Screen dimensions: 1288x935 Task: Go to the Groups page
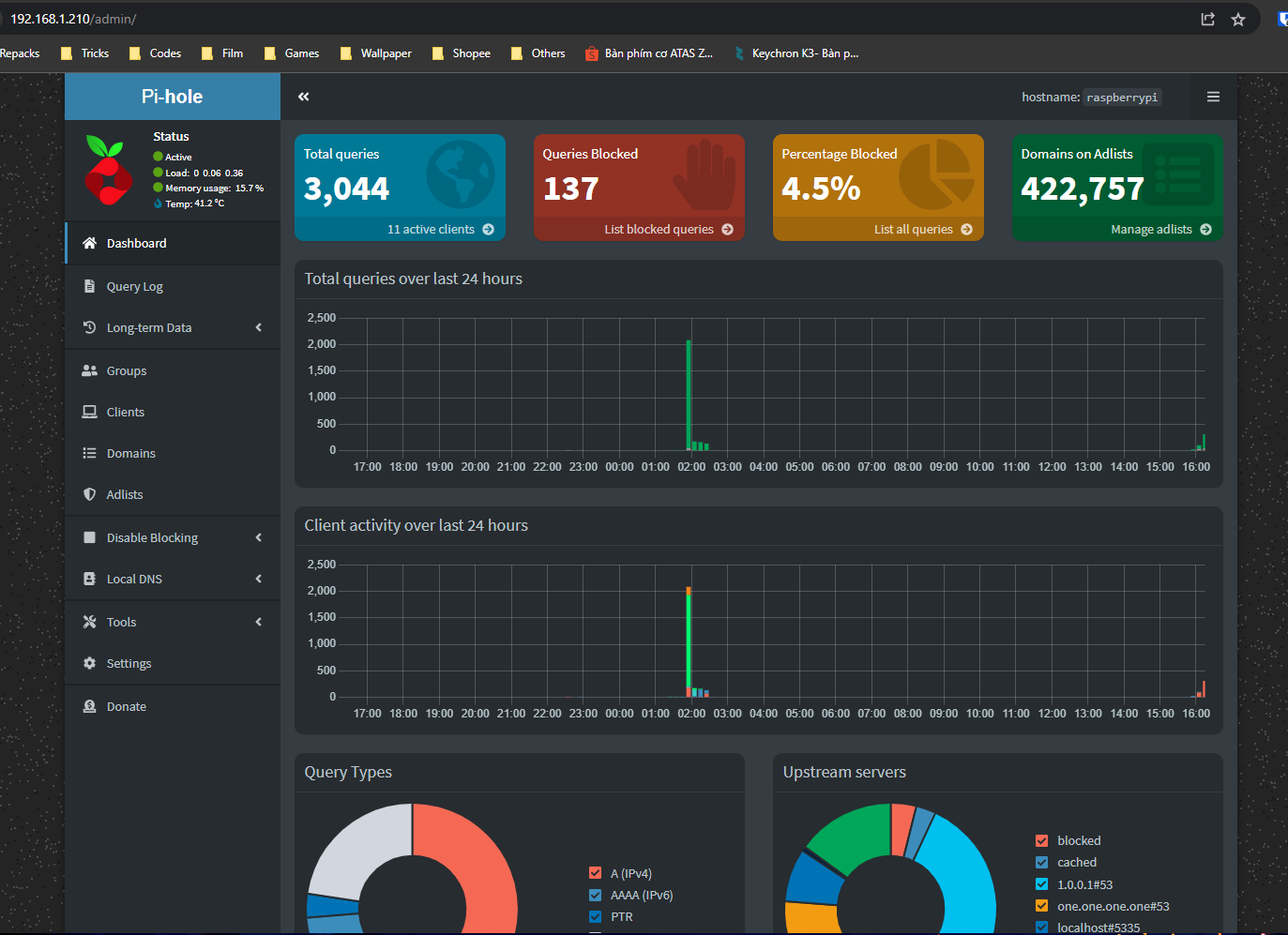173,370
